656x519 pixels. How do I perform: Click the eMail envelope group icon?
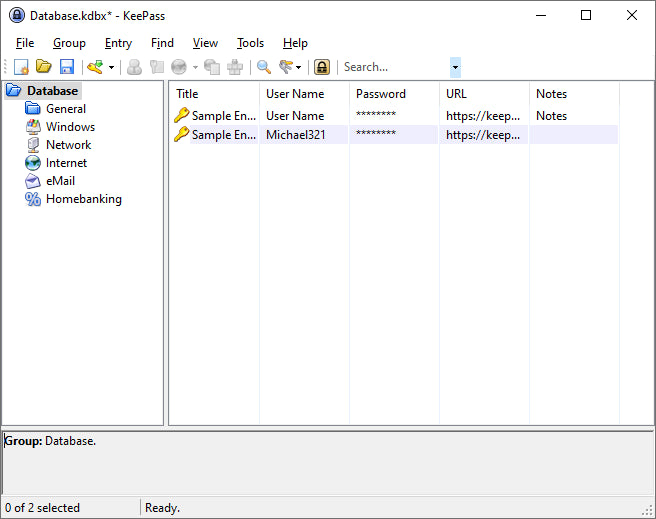33,181
